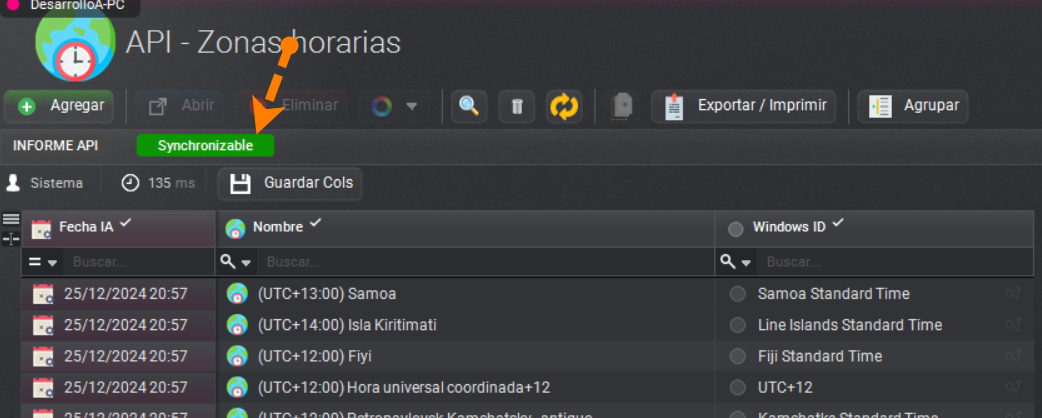Click the globe icon next to Isla Kiritimati
The height and width of the screenshot is (418, 1042).
[237, 325]
